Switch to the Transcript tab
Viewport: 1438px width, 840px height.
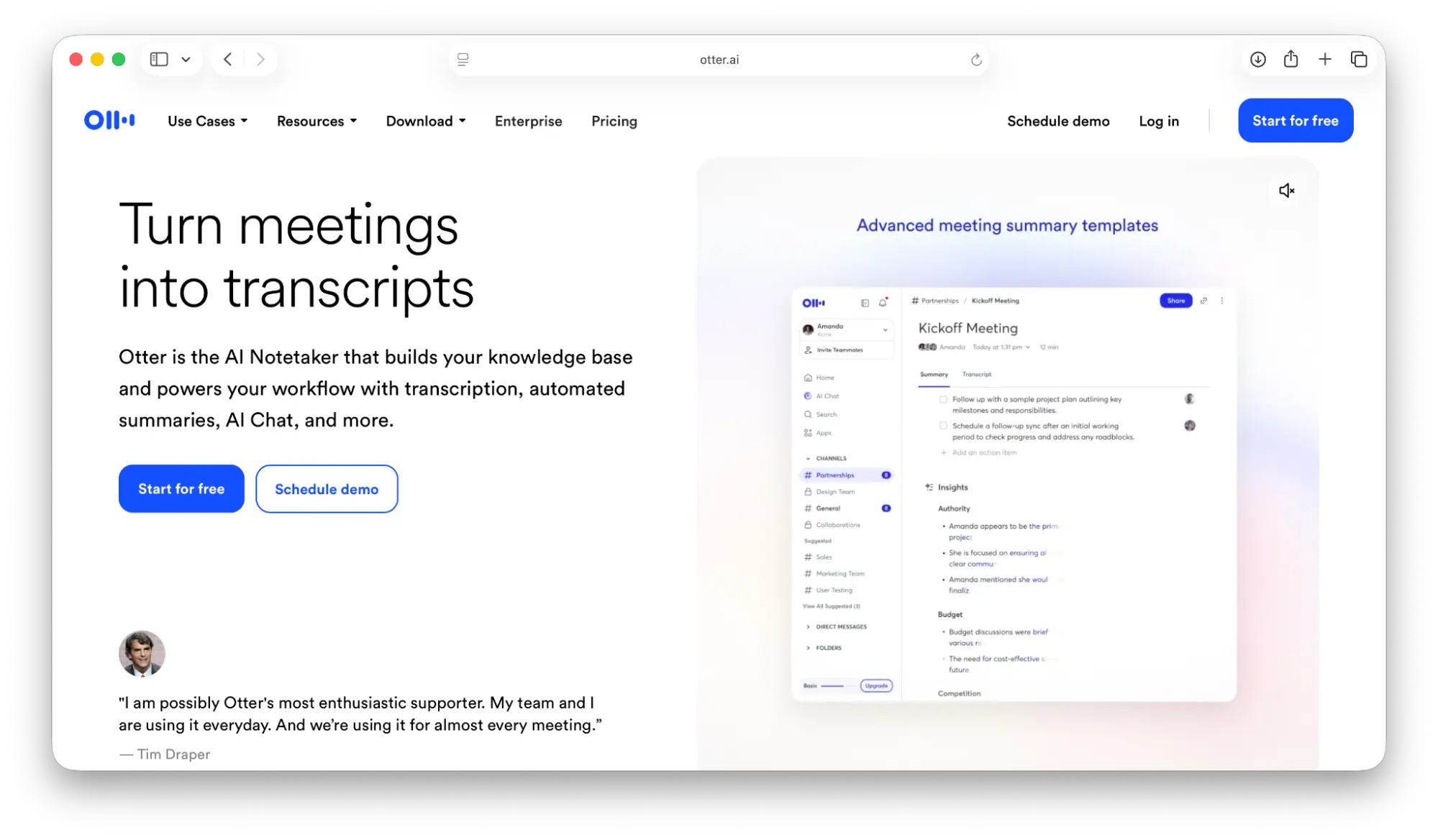pos(976,374)
